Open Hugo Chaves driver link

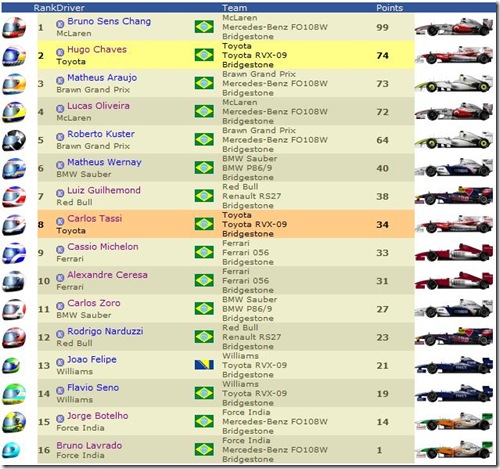tap(97, 49)
